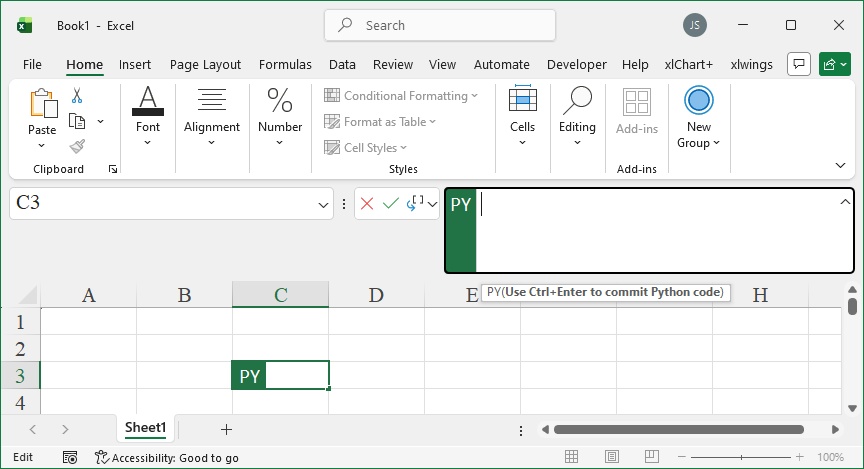Click the Excel app icon
This screenshot has height=469, width=864.
(x=24, y=25)
